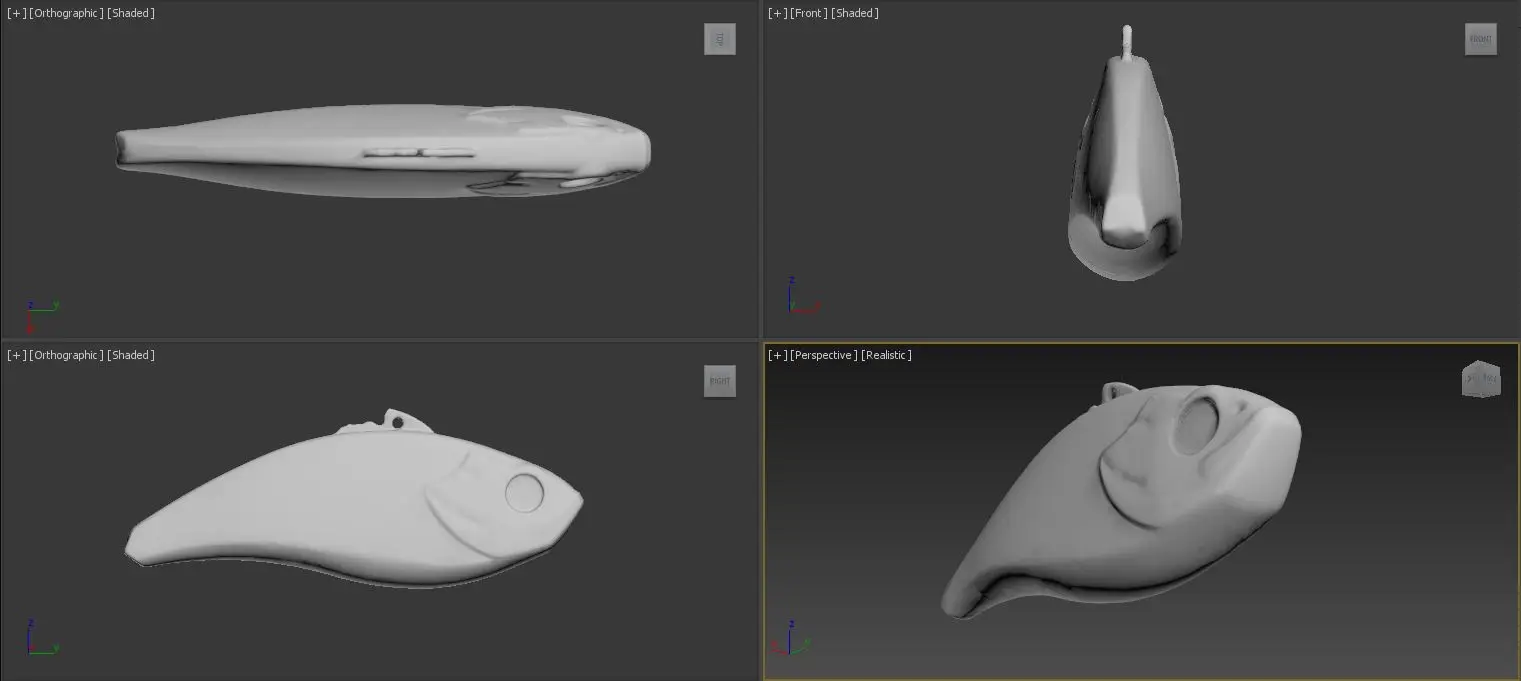Select the lure model in the Front viewport
Image resolution: width=1521 pixels, height=681 pixels.
click(x=1125, y=170)
